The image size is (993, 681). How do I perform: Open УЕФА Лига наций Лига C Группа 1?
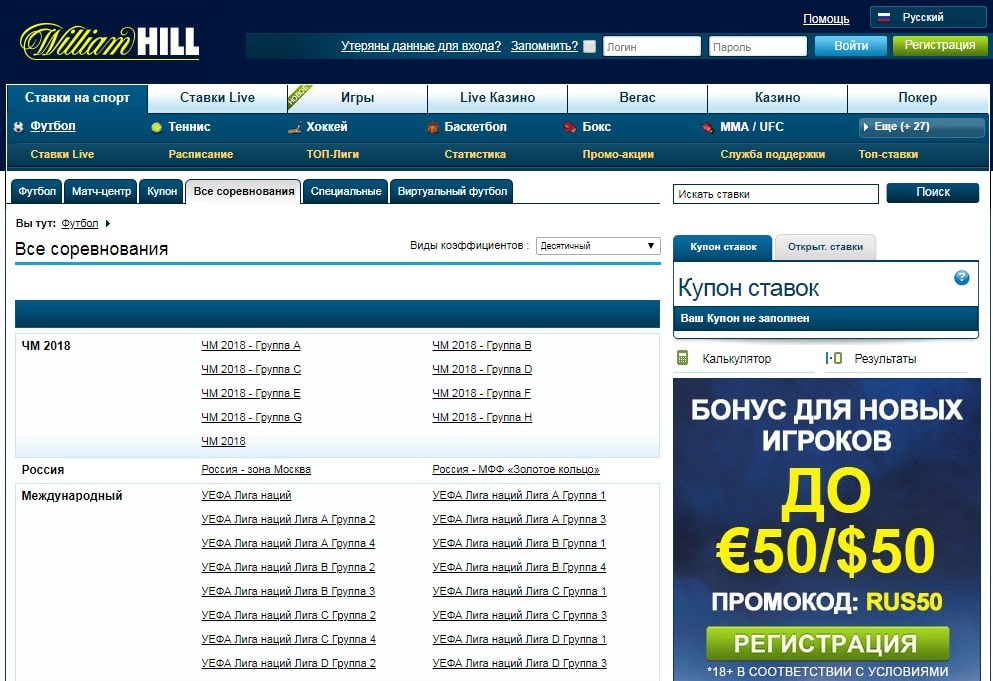tap(519, 592)
